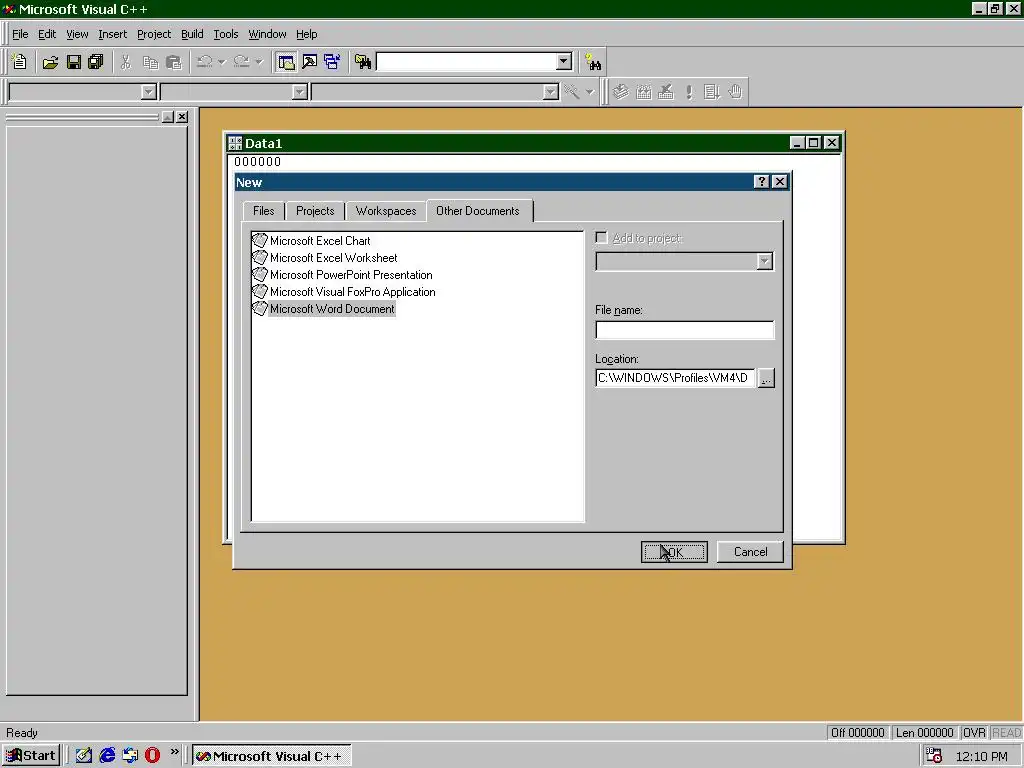Select Microsoft Visual FoxPro Application

352,292
